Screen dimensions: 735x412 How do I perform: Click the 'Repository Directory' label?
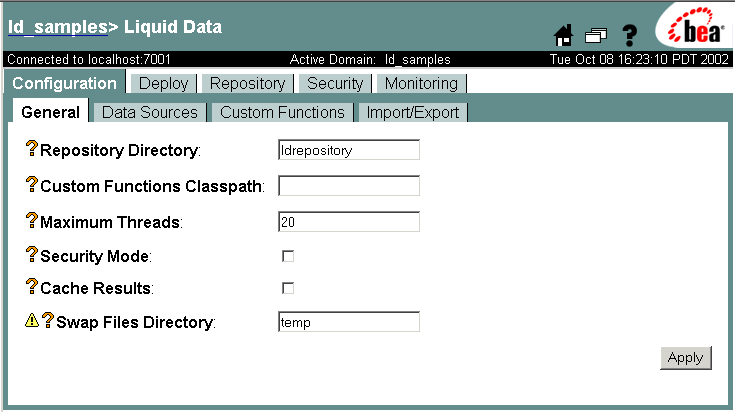coord(120,150)
